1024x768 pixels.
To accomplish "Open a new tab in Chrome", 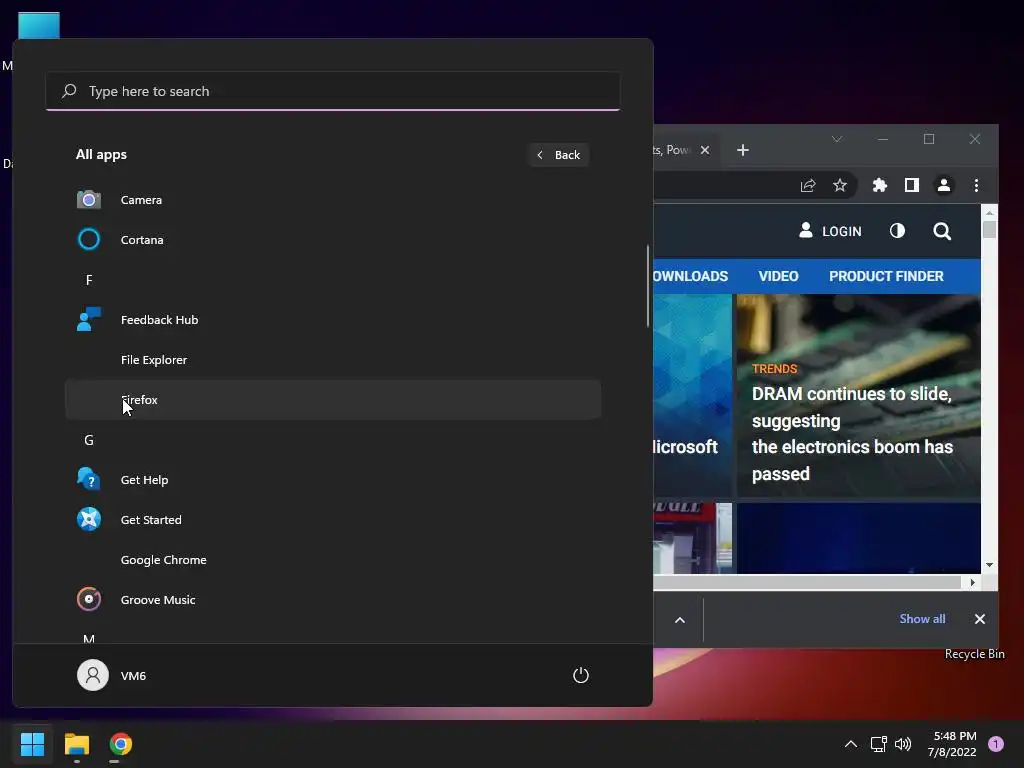I will (743, 150).
